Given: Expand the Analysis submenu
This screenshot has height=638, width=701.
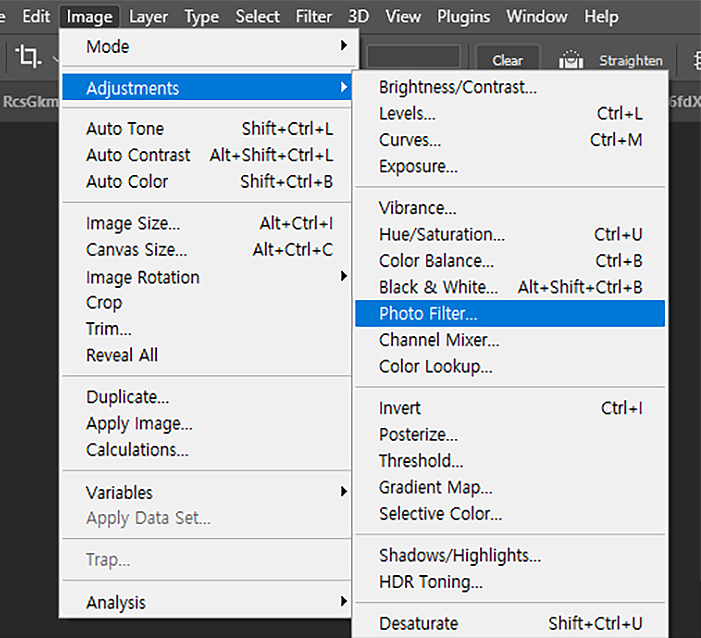Looking at the screenshot, I should (206, 602).
